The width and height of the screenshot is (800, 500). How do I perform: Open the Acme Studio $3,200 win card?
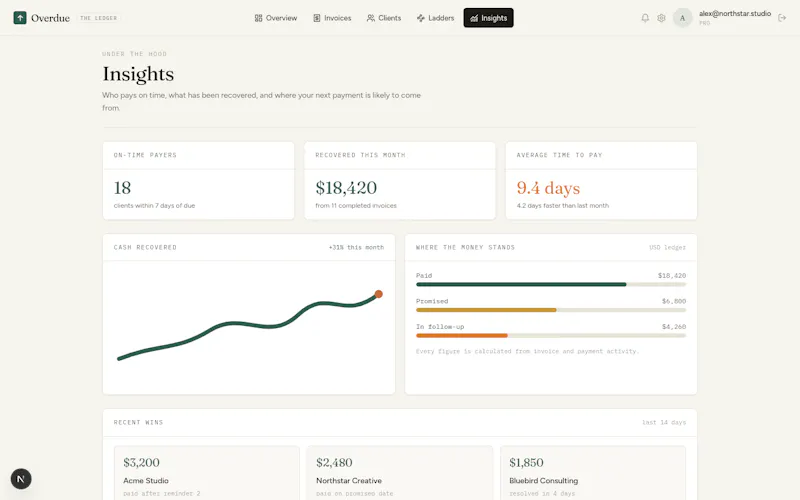click(x=207, y=473)
